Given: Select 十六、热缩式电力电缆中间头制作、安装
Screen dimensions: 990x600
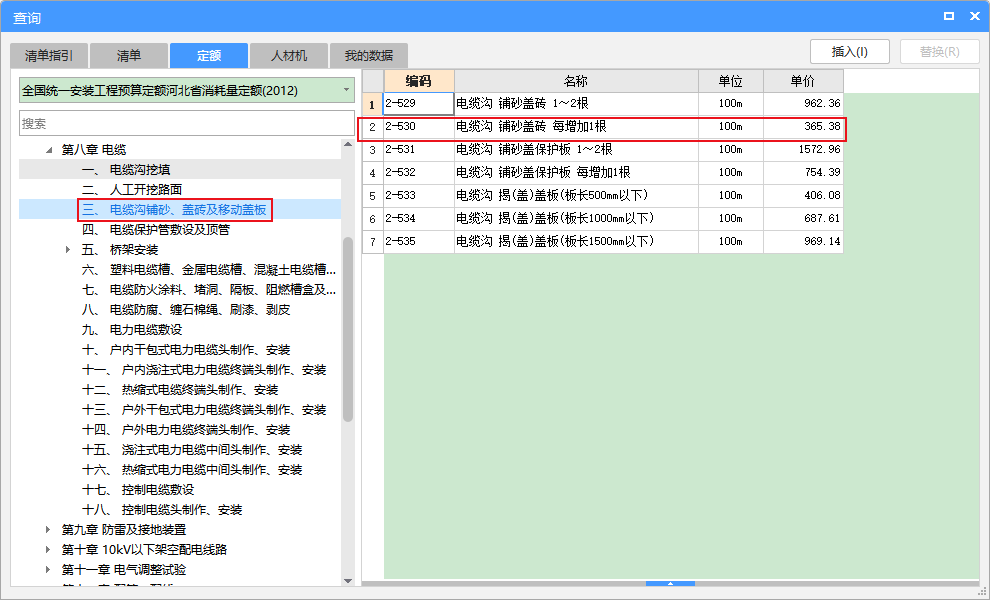Looking at the screenshot, I should (x=193, y=470).
